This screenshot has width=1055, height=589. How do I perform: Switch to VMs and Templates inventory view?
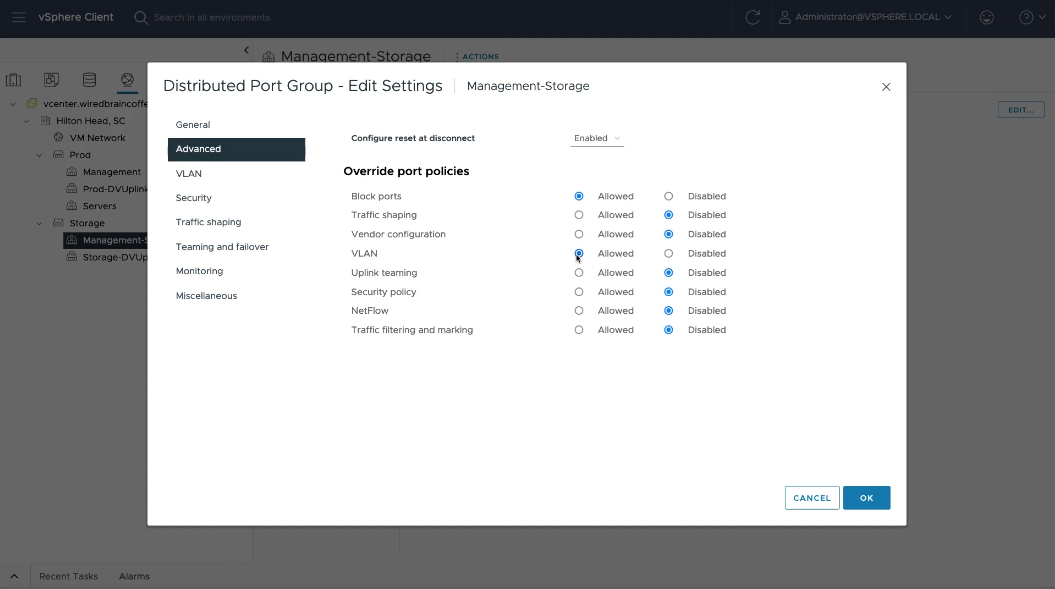[x=51, y=80]
